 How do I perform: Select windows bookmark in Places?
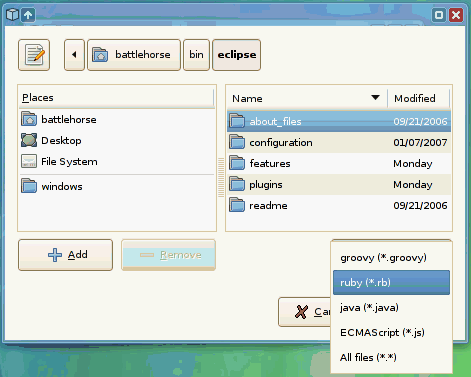click(x=117, y=186)
